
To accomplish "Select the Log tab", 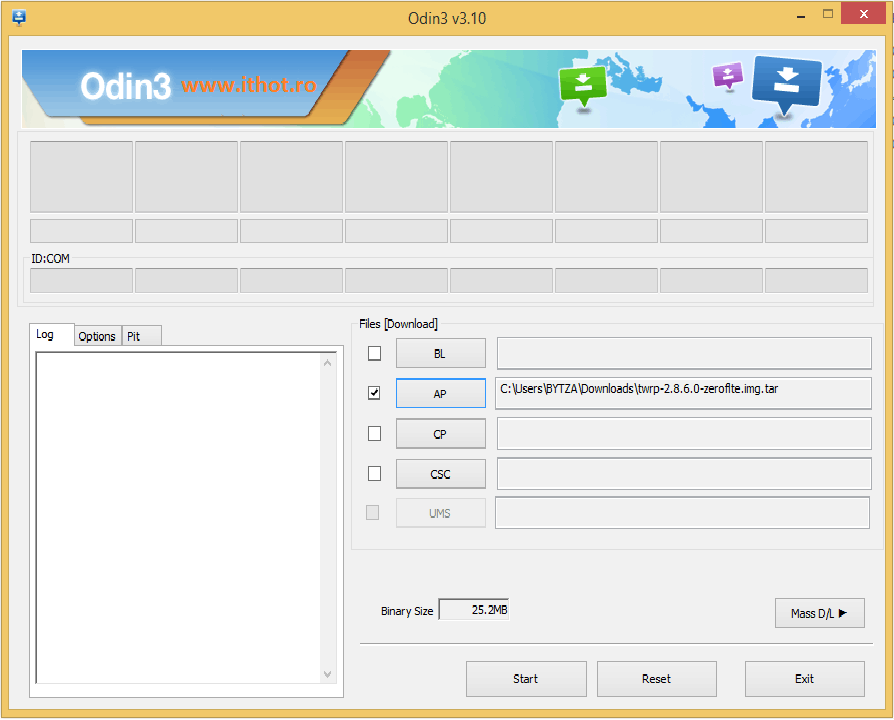I will click(x=46, y=334).
